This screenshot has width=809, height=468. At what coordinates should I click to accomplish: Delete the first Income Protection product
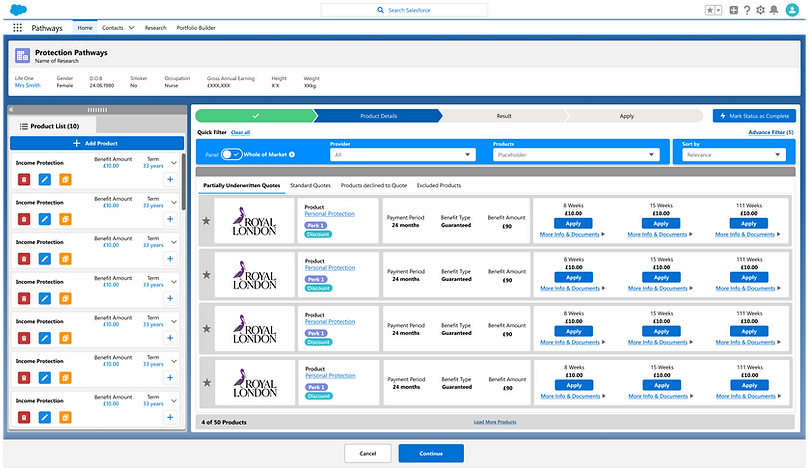24,180
